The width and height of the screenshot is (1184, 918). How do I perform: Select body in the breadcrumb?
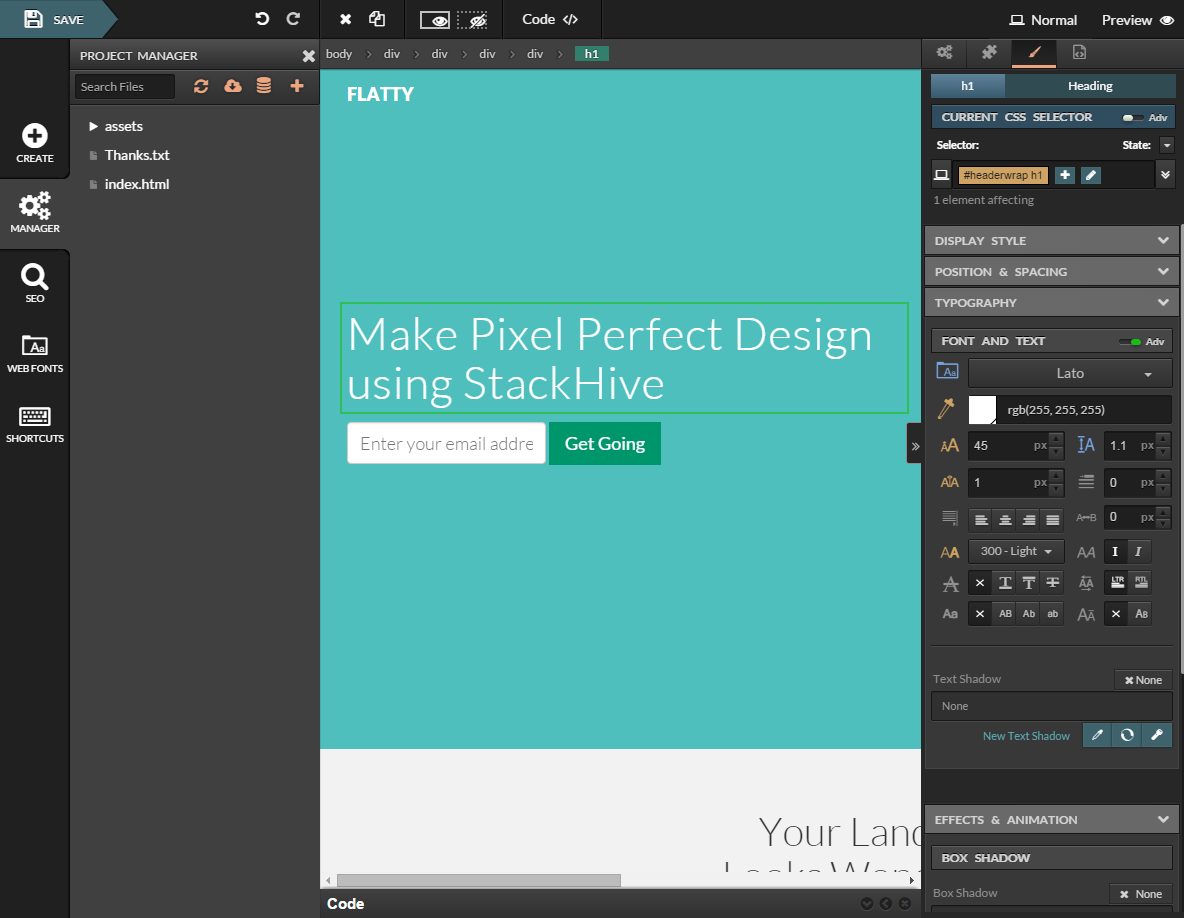(x=339, y=54)
